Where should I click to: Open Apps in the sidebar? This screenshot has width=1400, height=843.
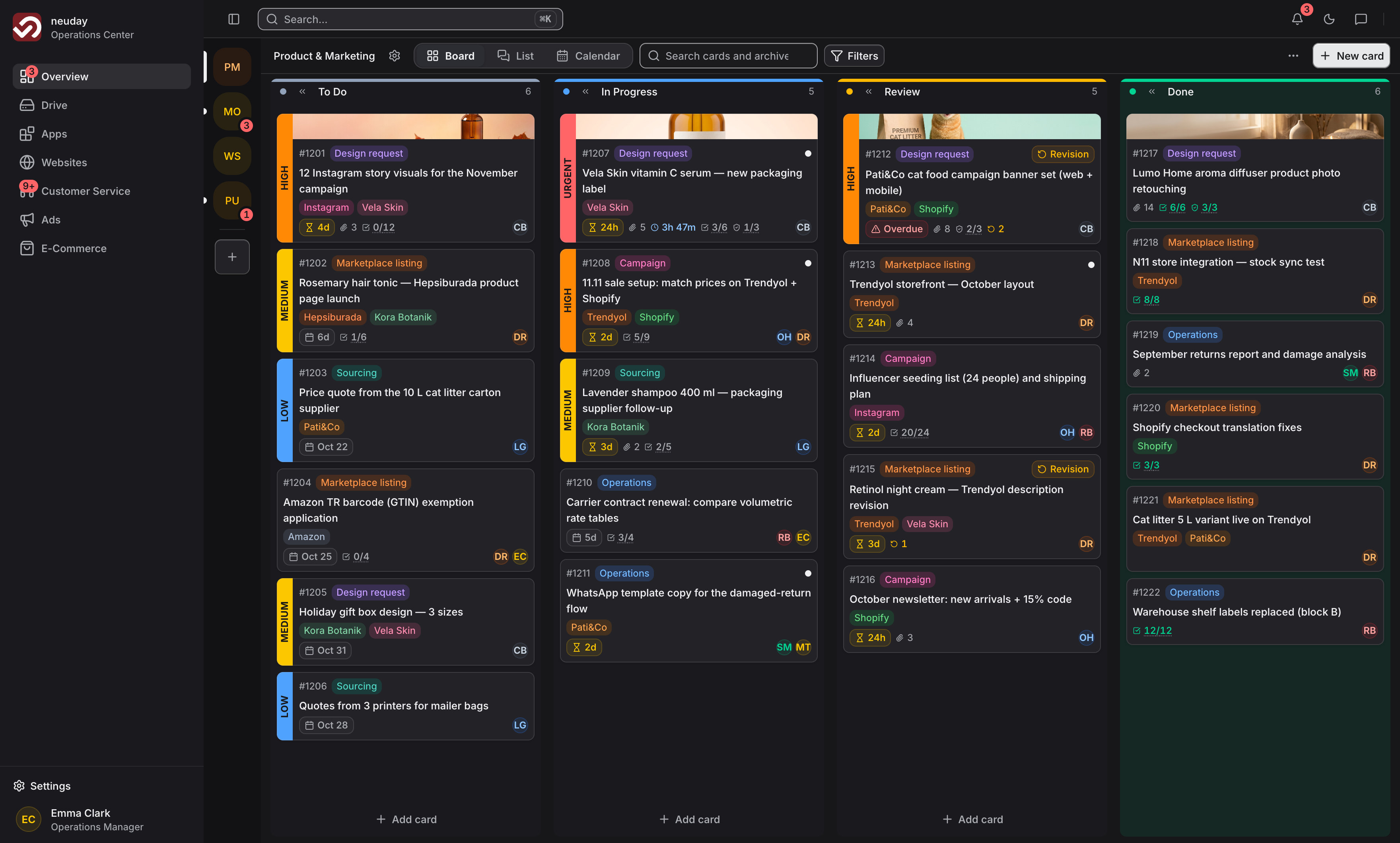[x=102, y=134]
